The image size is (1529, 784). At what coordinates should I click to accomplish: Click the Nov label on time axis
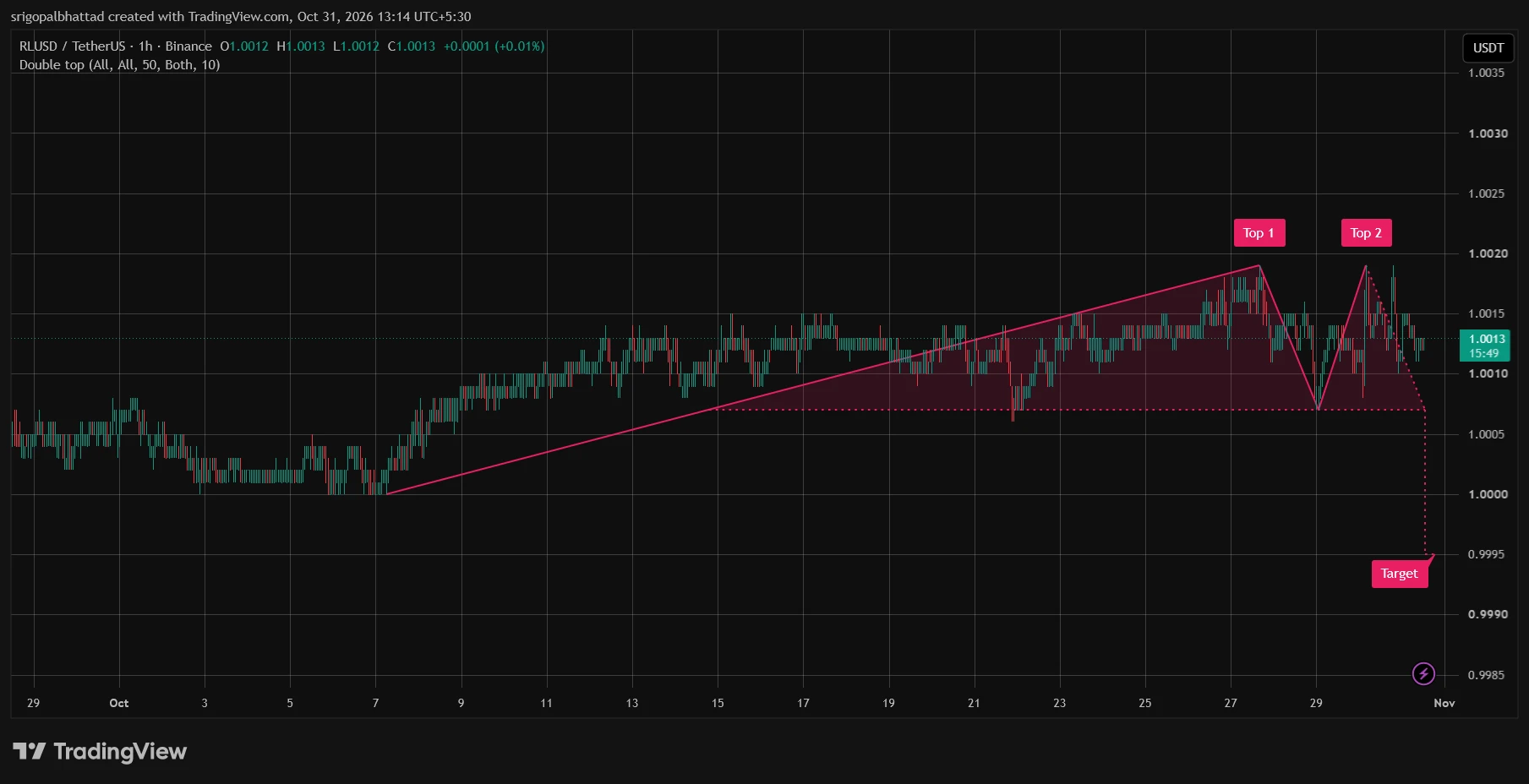[x=1444, y=703]
